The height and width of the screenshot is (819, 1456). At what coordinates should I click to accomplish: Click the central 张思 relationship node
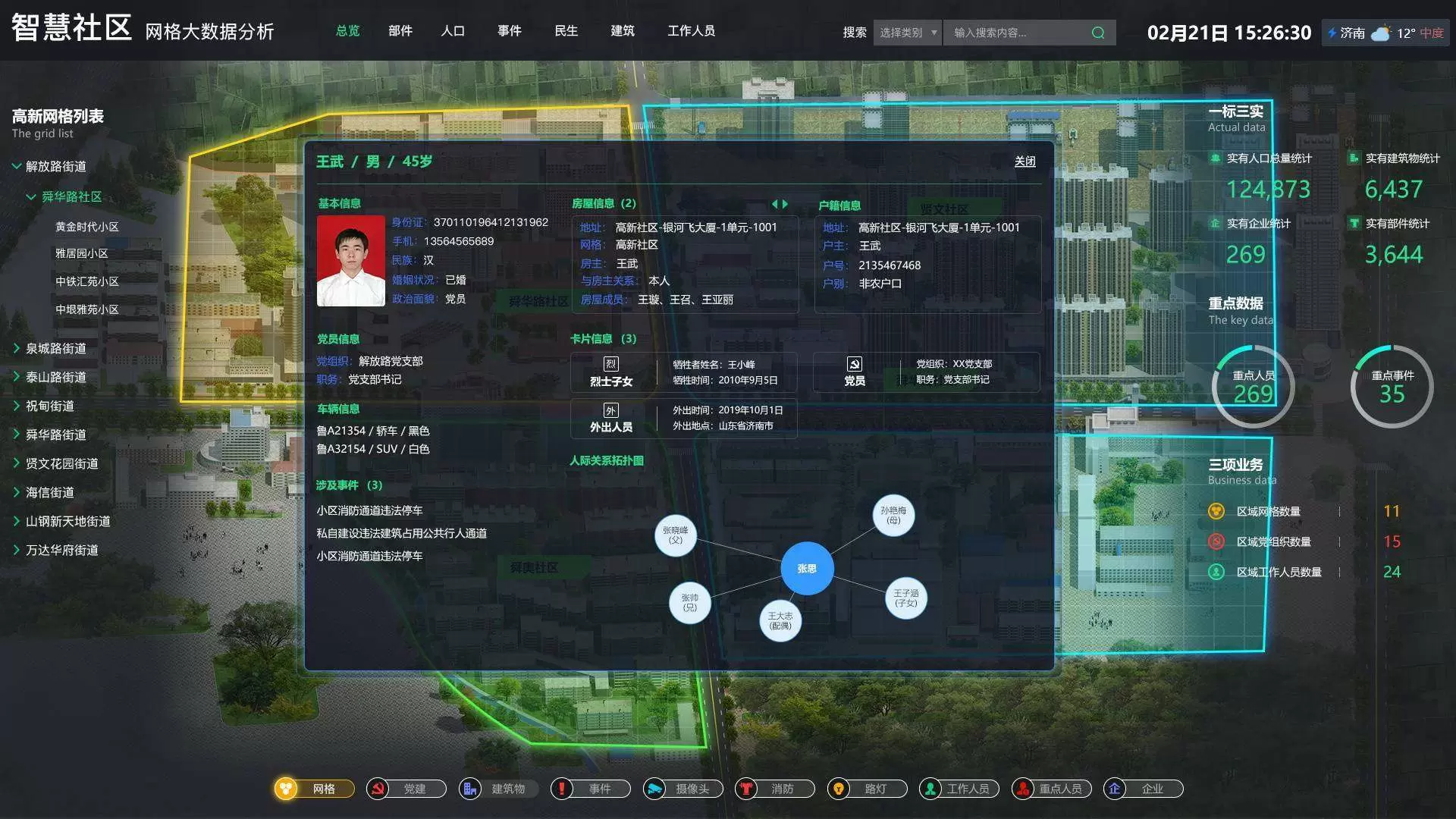[x=807, y=568]
